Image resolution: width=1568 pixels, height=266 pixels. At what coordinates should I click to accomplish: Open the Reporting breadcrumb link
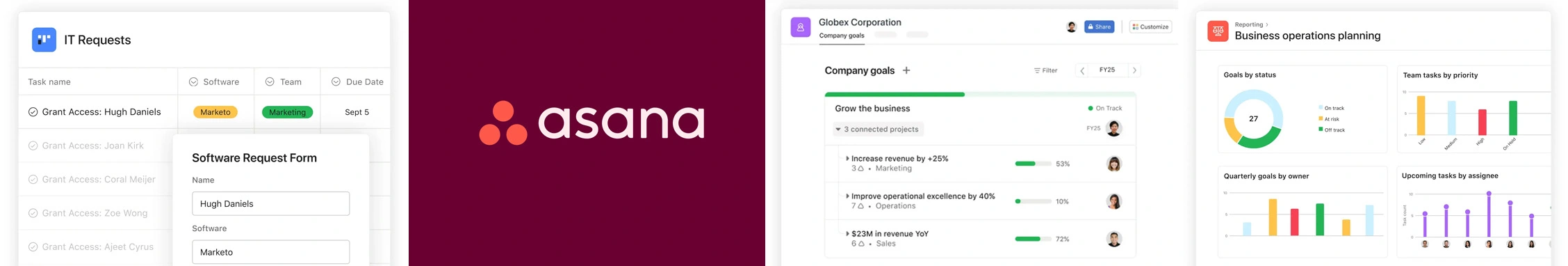pos(1248,24)
